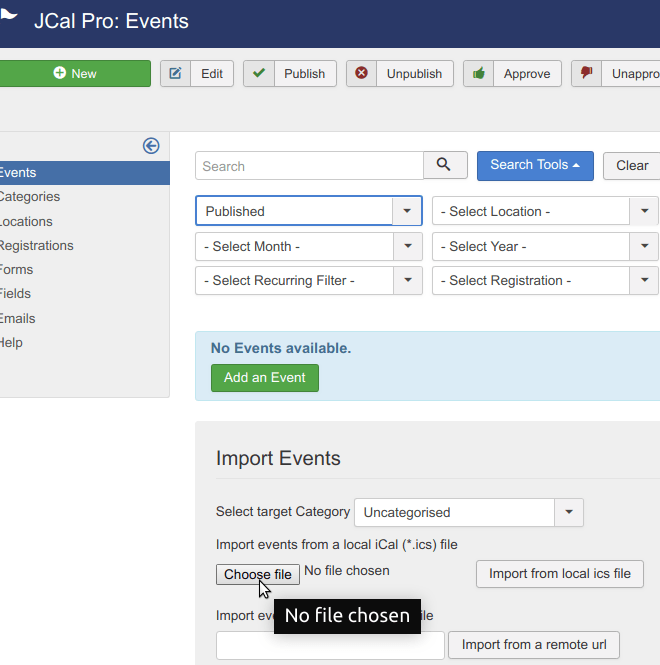Click the Approve button label
Screen dimensions: 660x665
tap(527, 74)
